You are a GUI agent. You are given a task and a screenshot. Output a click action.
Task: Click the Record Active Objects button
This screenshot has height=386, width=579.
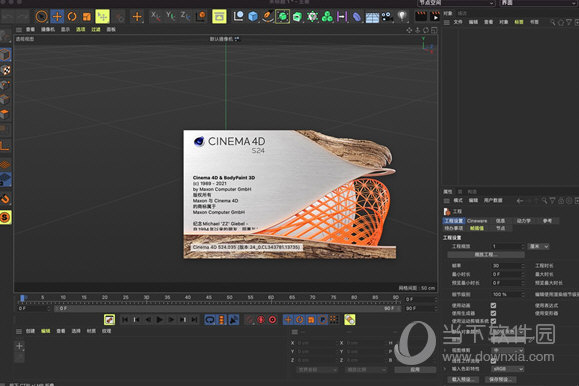(261, 320)
